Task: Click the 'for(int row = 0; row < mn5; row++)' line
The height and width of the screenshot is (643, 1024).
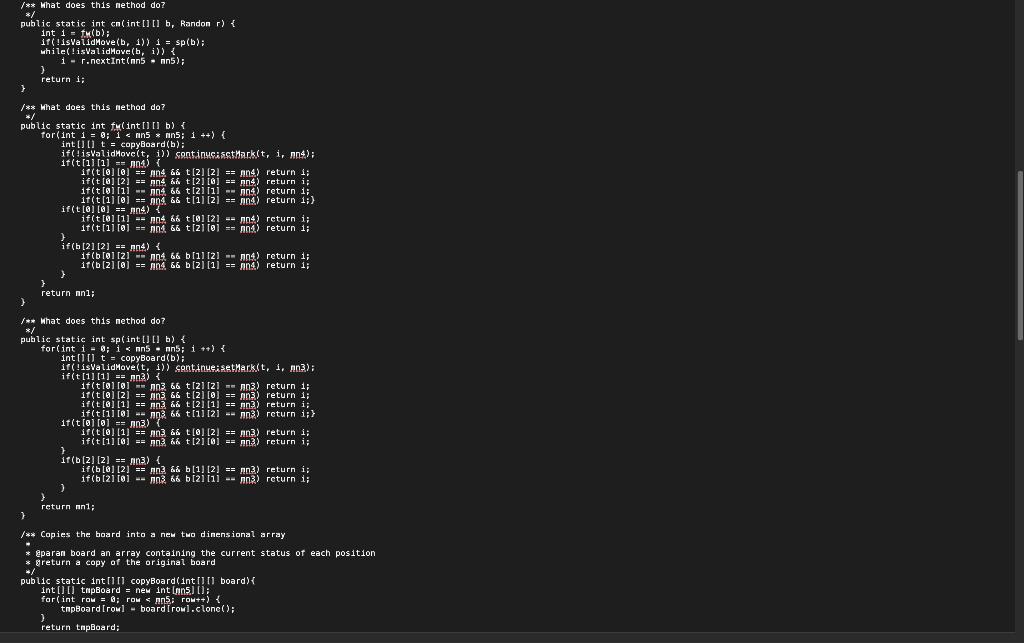Action: (131, 599)
